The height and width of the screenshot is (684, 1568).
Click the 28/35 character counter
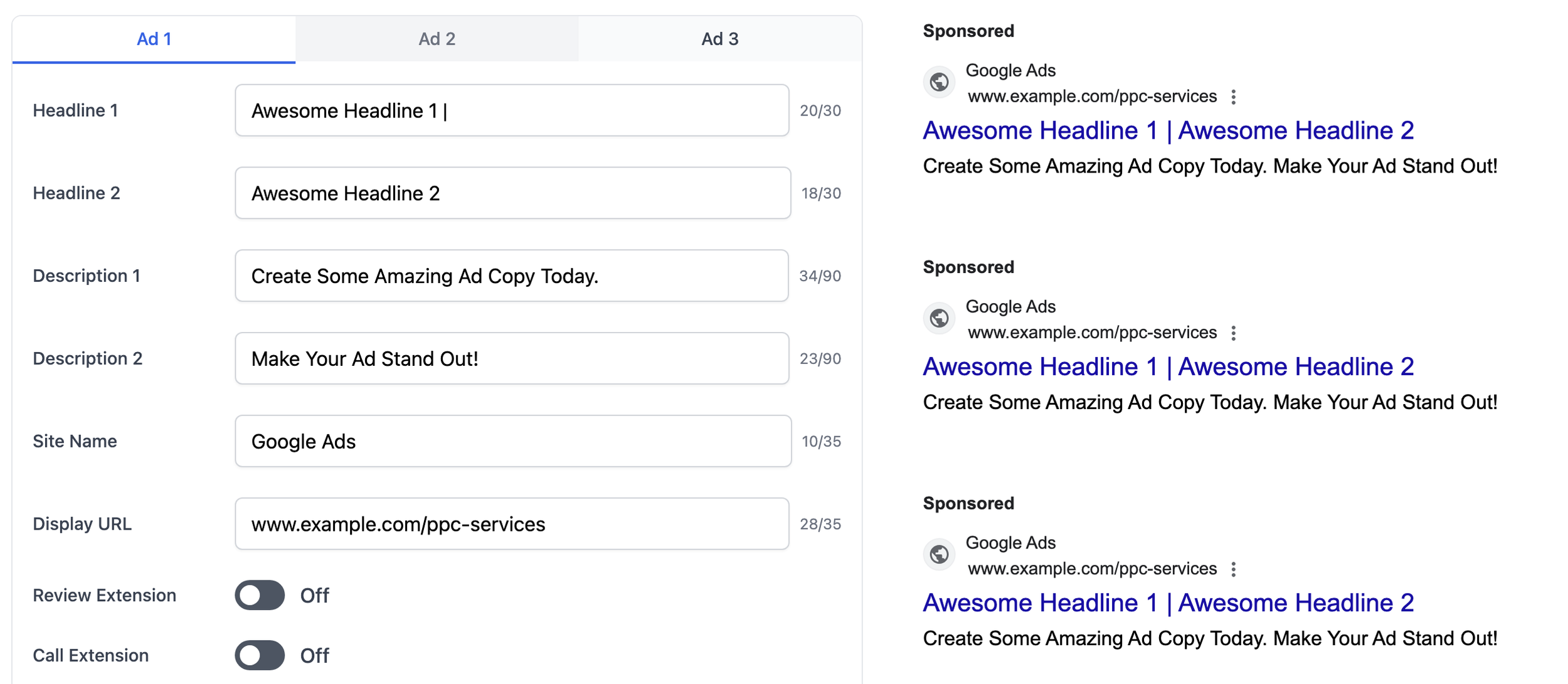click(820, 525)
